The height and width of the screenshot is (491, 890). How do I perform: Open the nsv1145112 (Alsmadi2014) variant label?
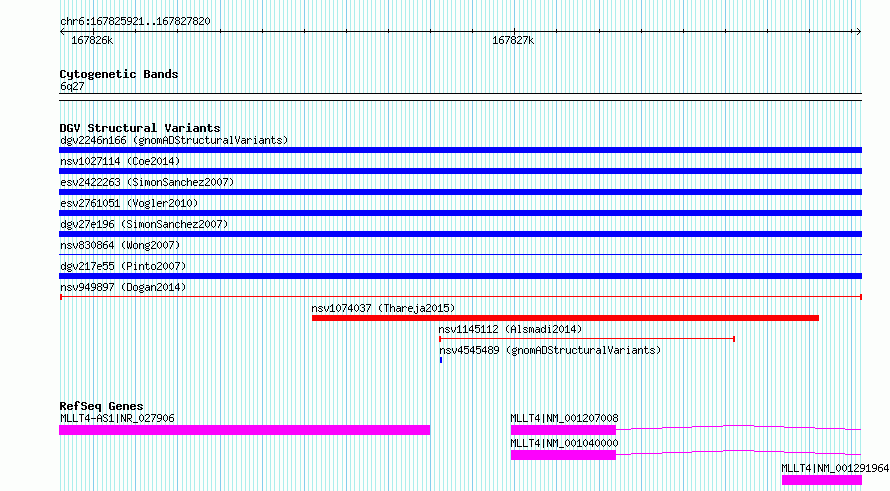click(510, 329)
